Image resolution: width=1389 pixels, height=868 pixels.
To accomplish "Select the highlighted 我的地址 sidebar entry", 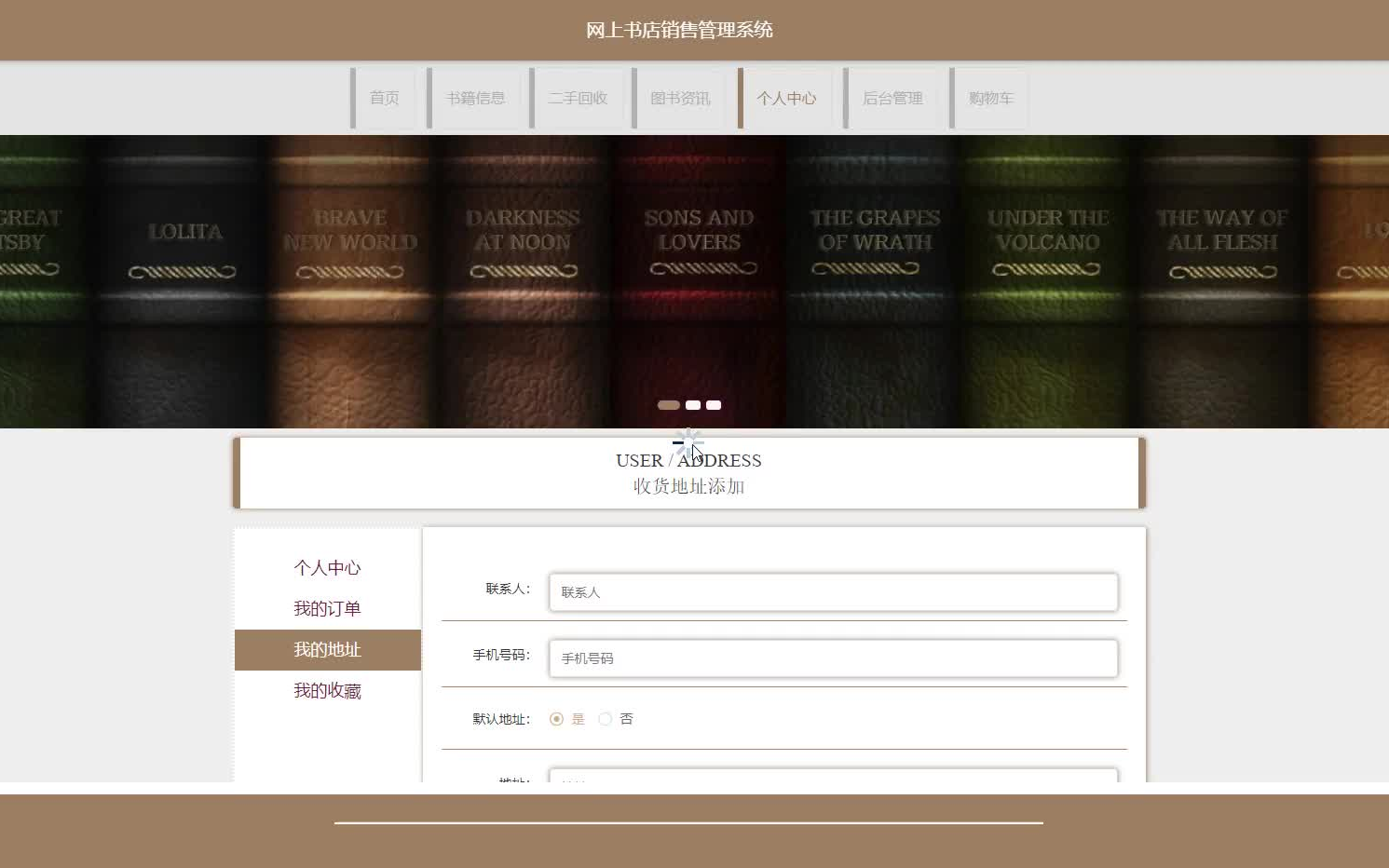I will click(x=327, y=649).
